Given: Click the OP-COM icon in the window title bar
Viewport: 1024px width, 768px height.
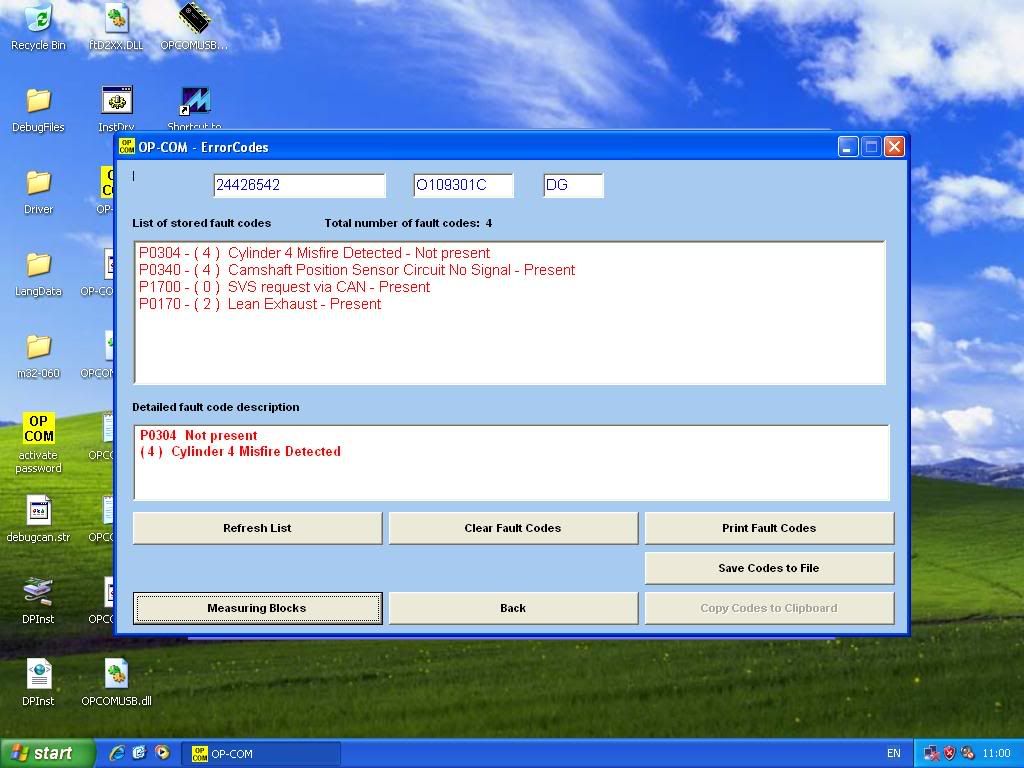Looking at the screenshot, I should coord(127,147).
